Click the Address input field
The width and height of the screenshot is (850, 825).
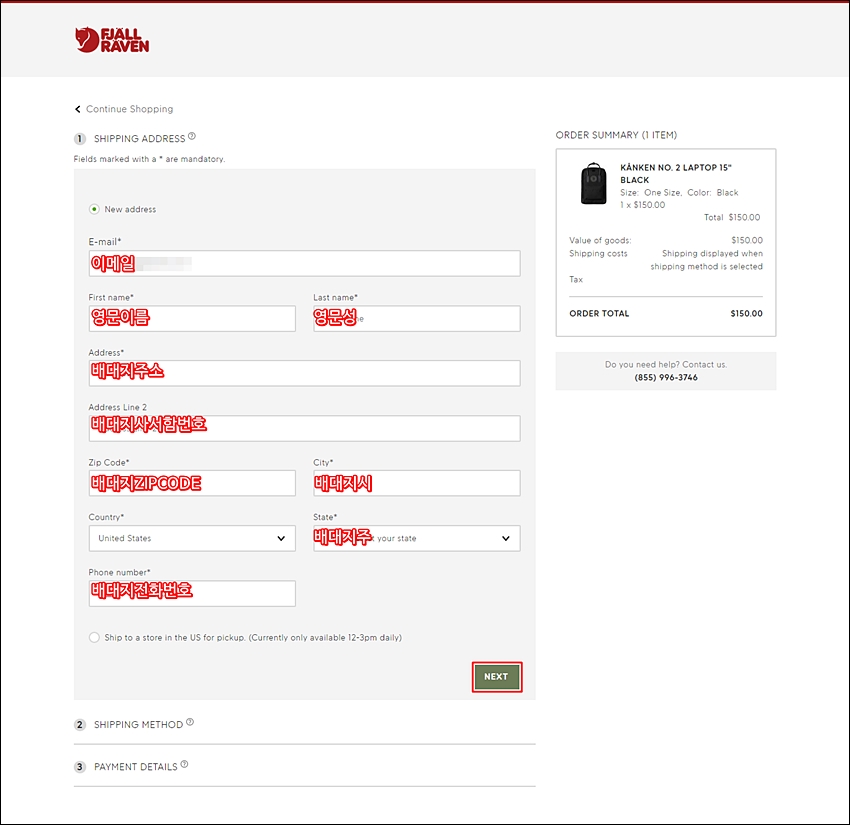[x=305, y=373]
